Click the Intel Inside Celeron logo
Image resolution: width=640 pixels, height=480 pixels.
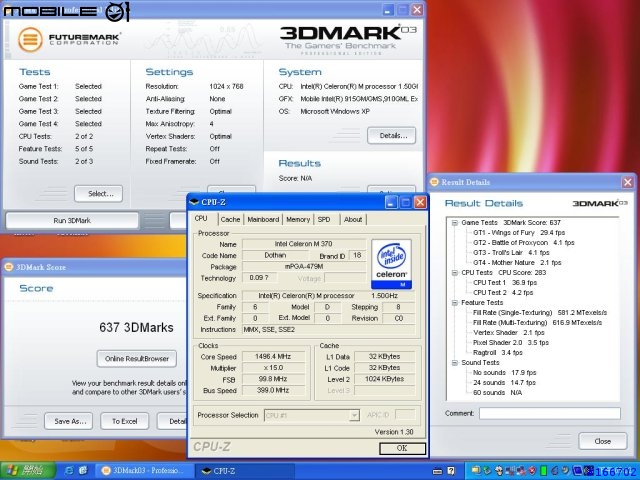pyautogui.click(x=391, y=264)
